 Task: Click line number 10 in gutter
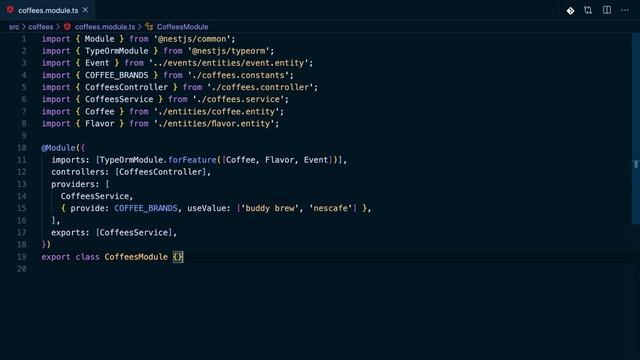coord(22,148)
